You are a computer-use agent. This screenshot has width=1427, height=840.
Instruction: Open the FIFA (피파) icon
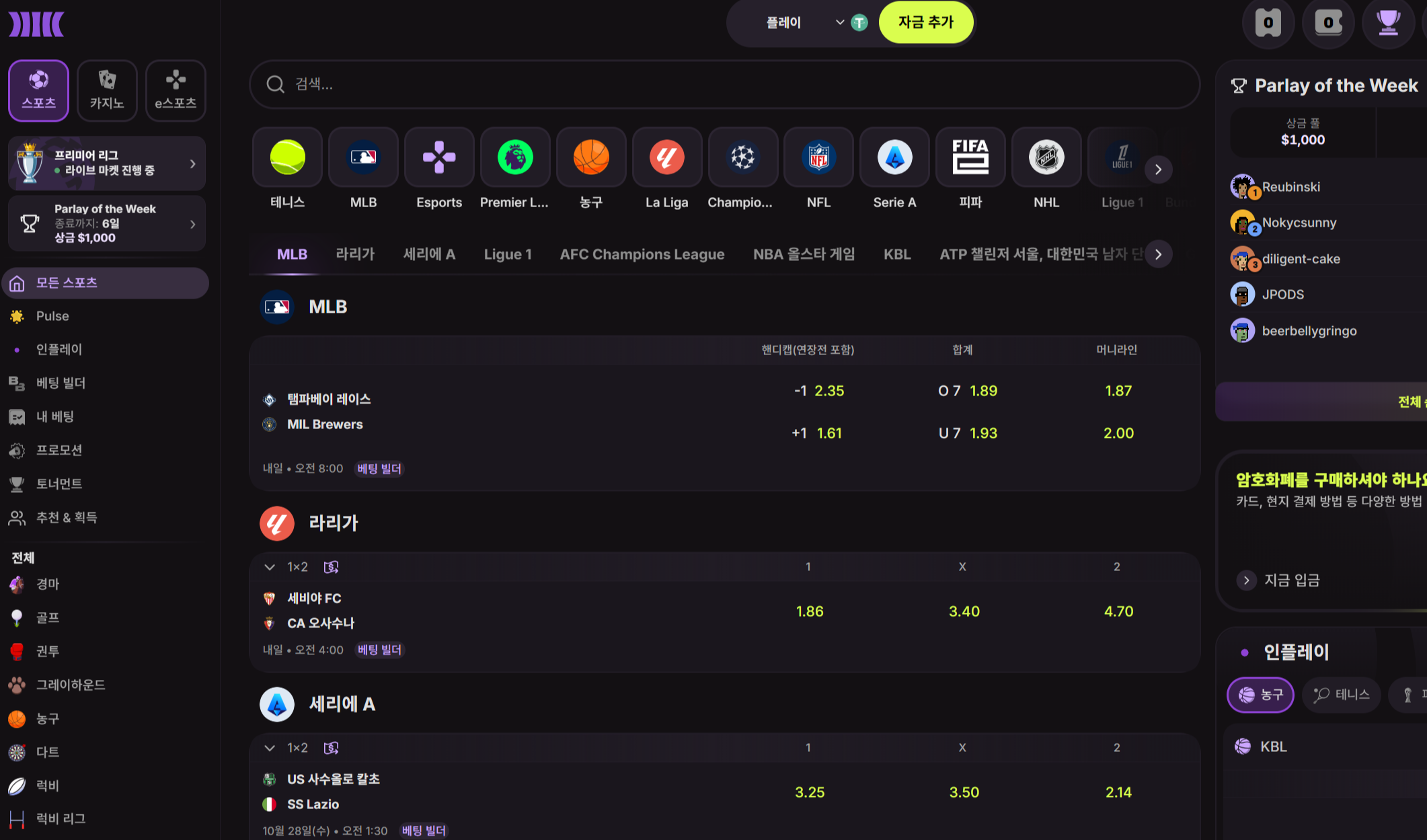pyautogui.click(x=971, y=157)
